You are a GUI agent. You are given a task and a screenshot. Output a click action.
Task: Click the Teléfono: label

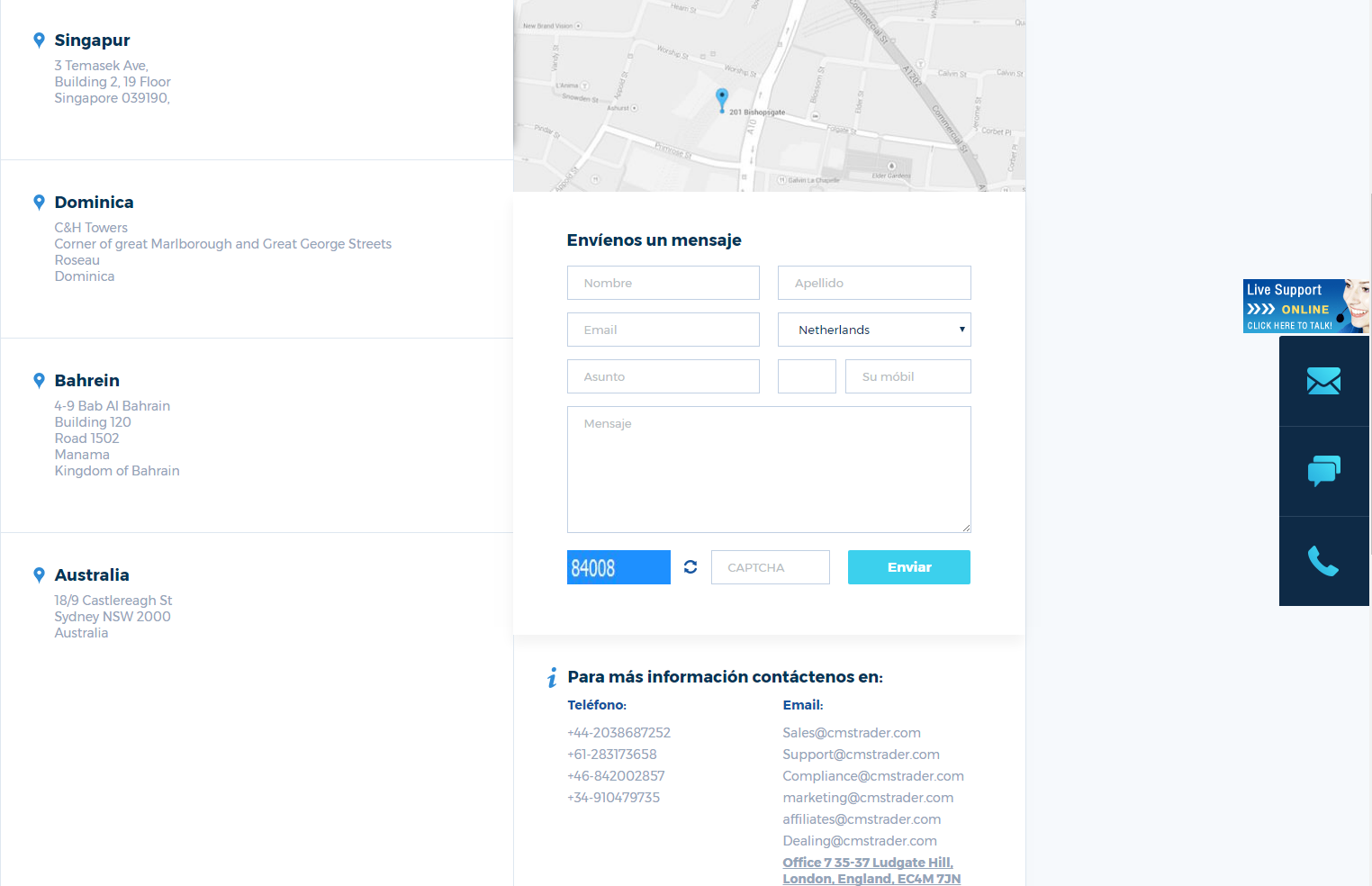coord(597,705)
